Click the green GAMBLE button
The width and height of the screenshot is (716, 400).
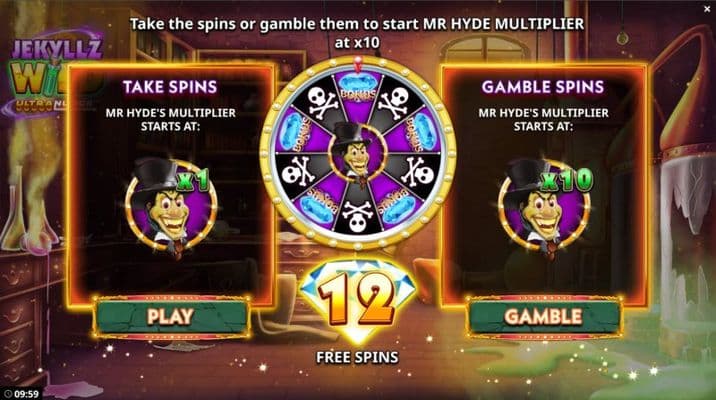point(543,316)
